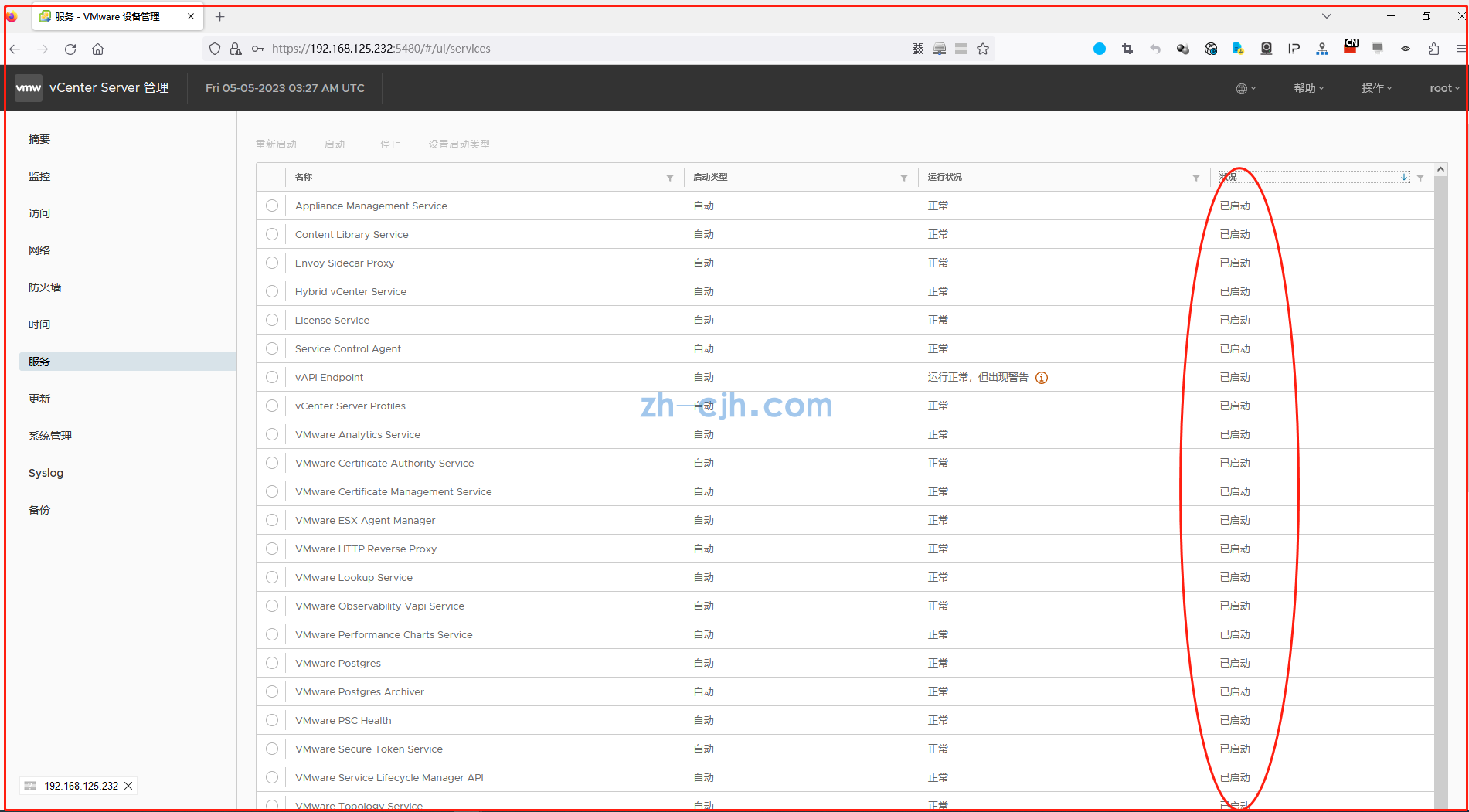Select the VMware Postgres radio button
Image resolution: width=1469 pixels, height=812 pixels.
(x=272, y=663)
